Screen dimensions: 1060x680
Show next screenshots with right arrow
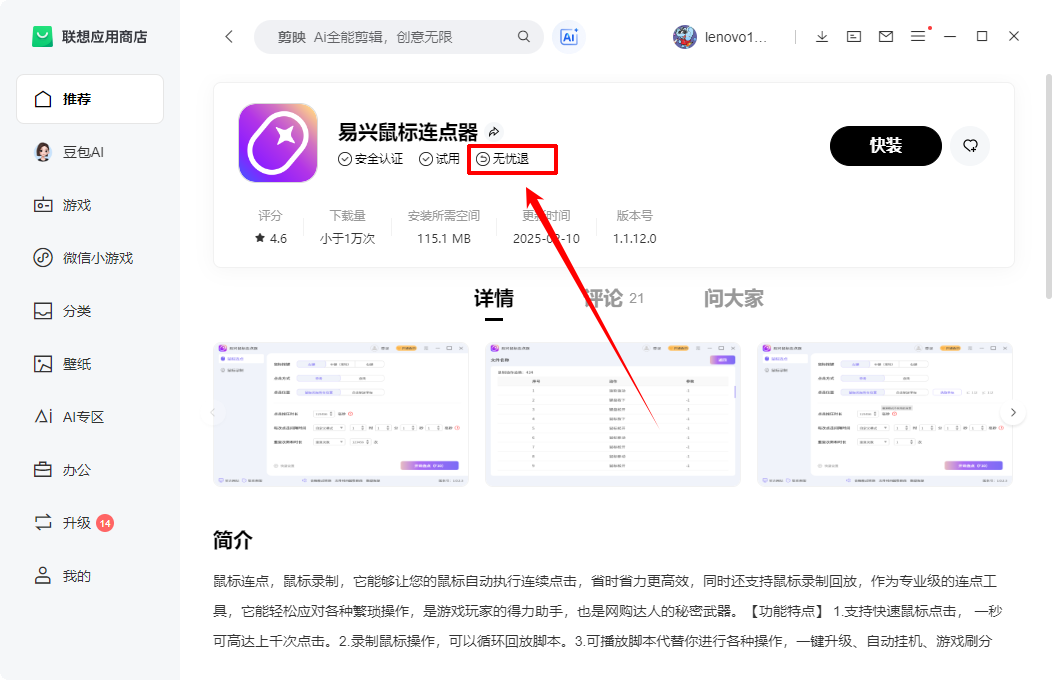point(1013,412)
